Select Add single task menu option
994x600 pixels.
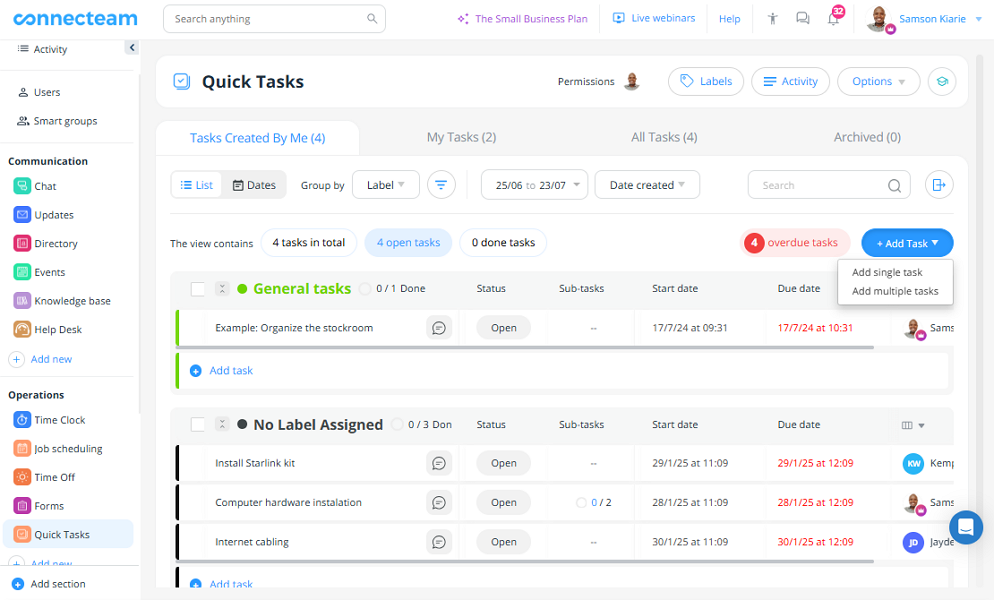pyautogui.click(x=887, y=272)
